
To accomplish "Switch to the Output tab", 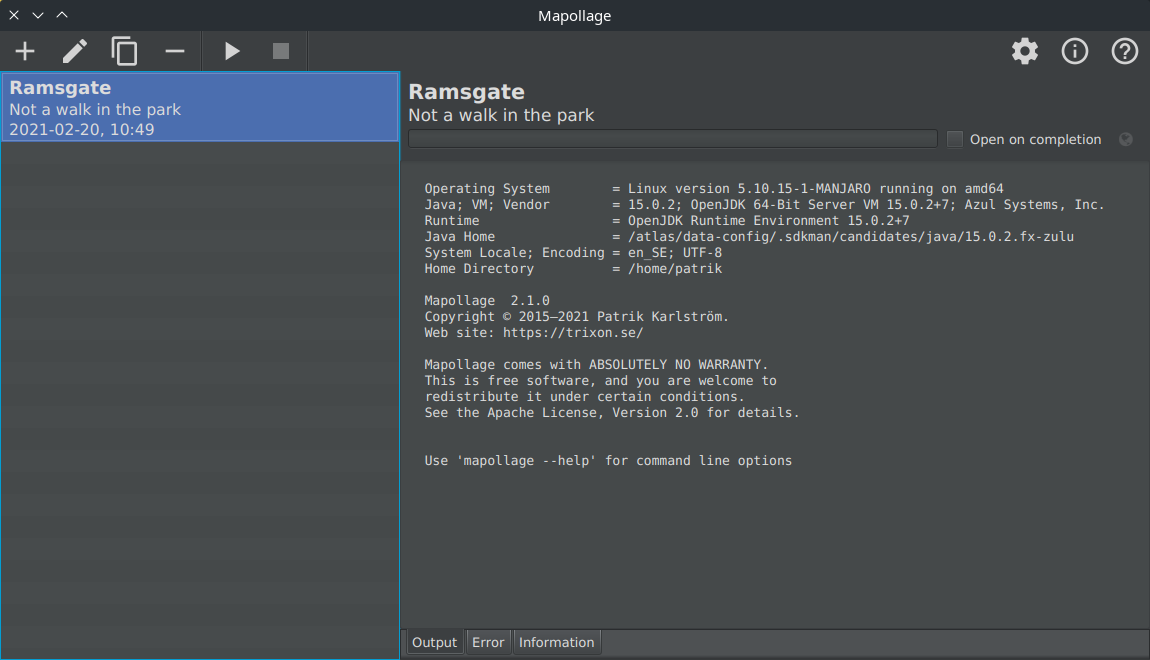I will pyautogui.click(x=434, y=642).
